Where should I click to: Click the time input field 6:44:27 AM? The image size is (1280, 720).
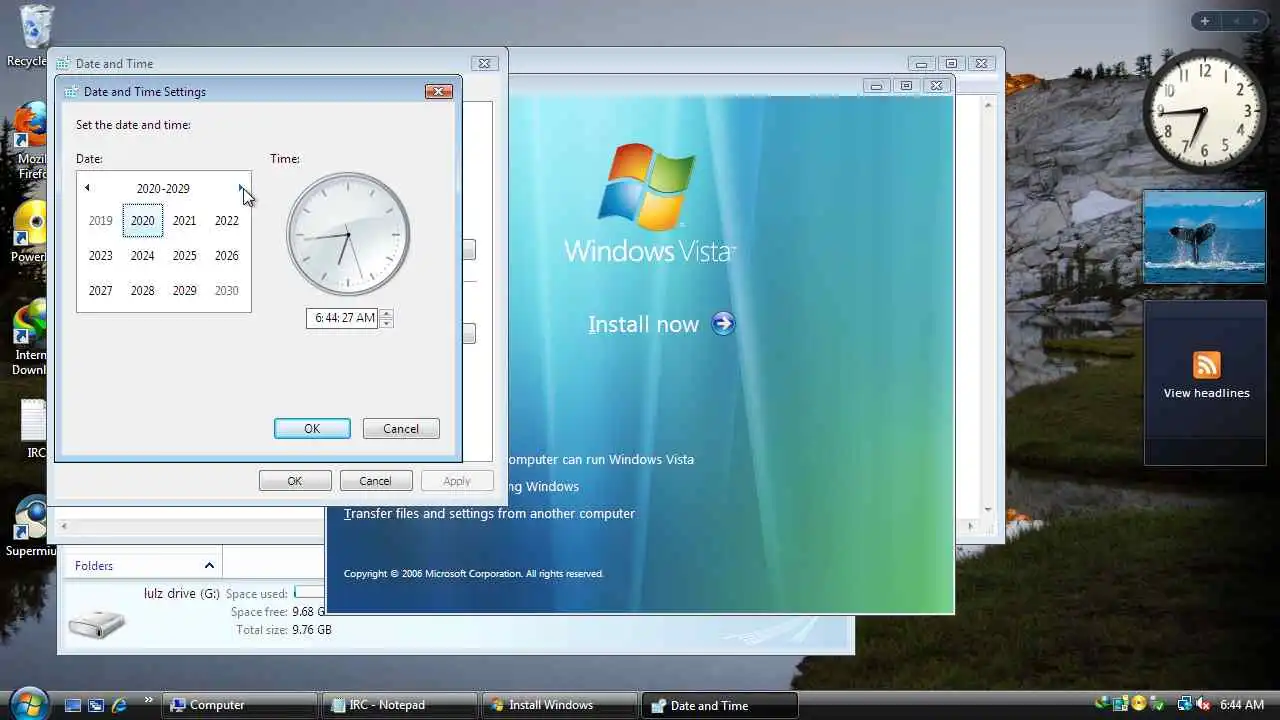tap(341, 318)
